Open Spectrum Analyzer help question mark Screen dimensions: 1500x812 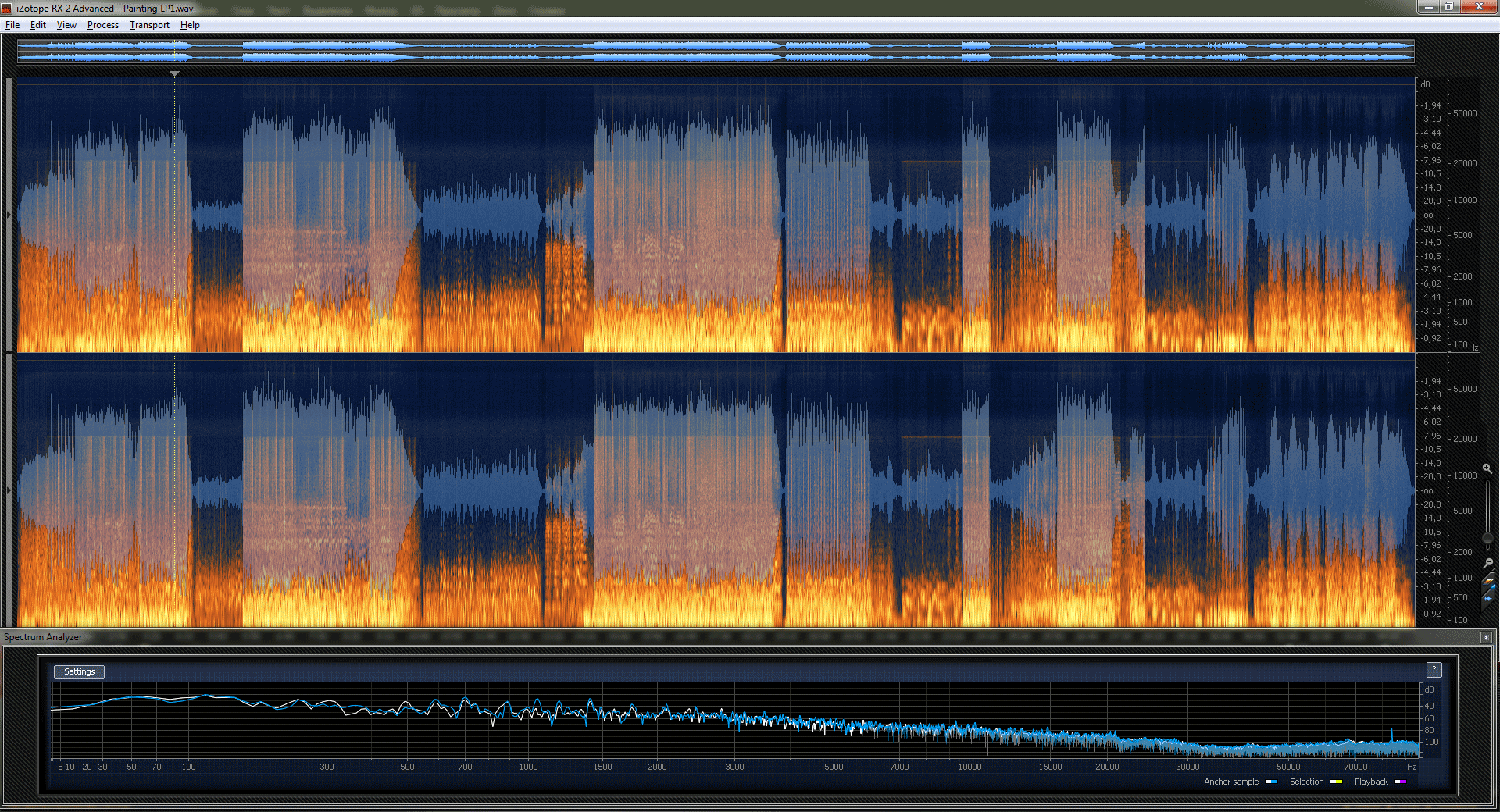click(1434, 670)
